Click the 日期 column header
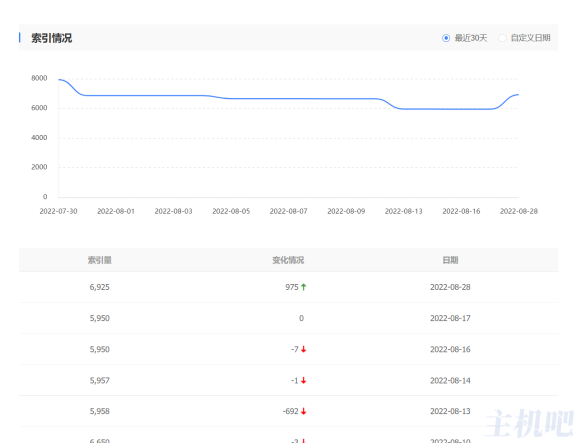This screenshot has height=443, width=576. pyautogui.click(x=450, y=260)
